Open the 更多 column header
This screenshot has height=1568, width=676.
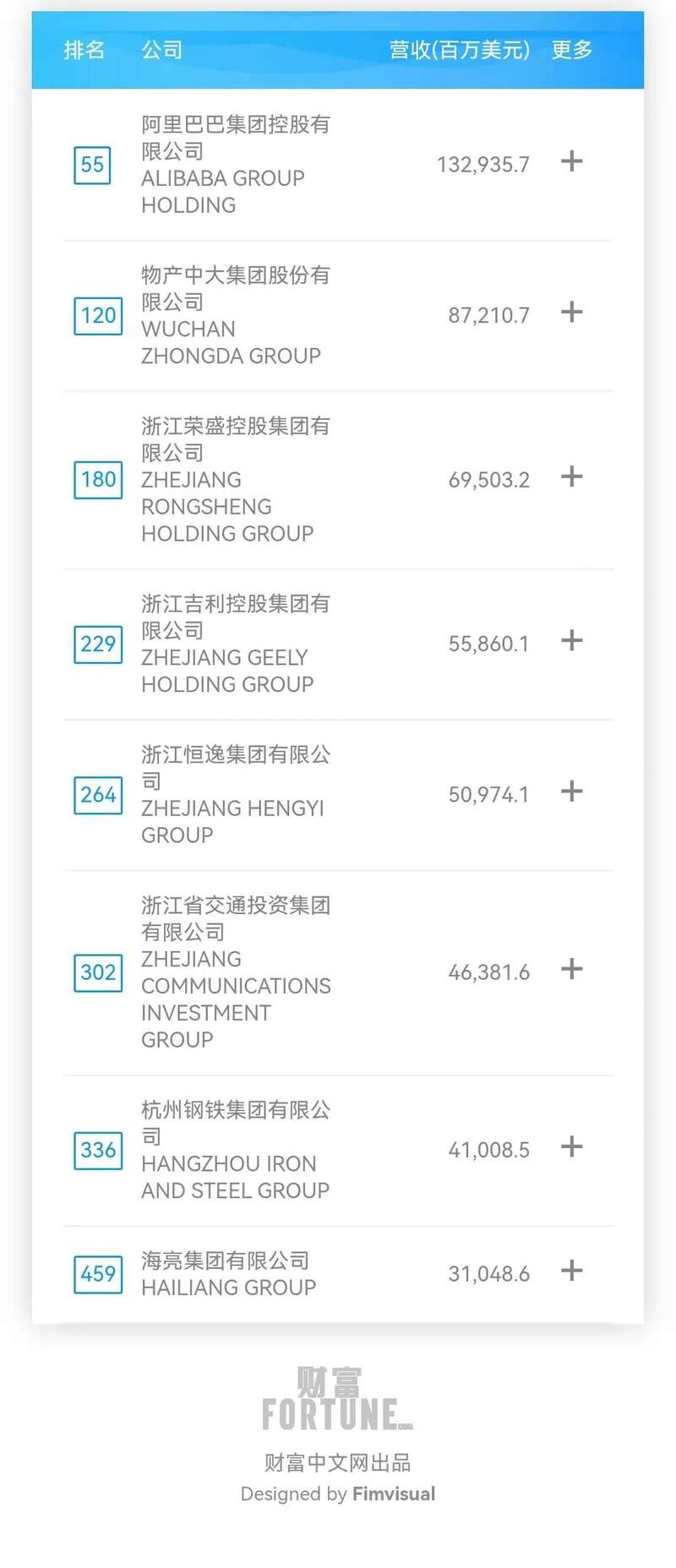tap(572, 50)
